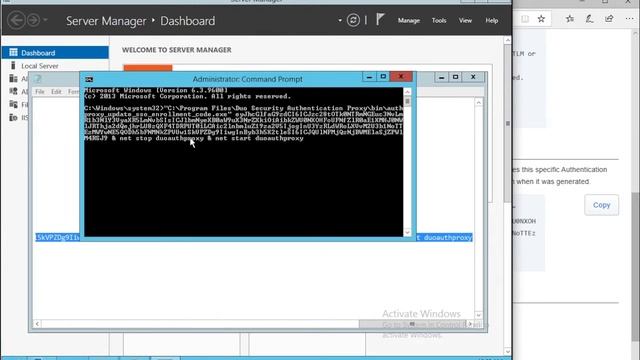Open the Help menu in Server Manager
The width and height of the screenshot is (640, 360).
point(491,20)
